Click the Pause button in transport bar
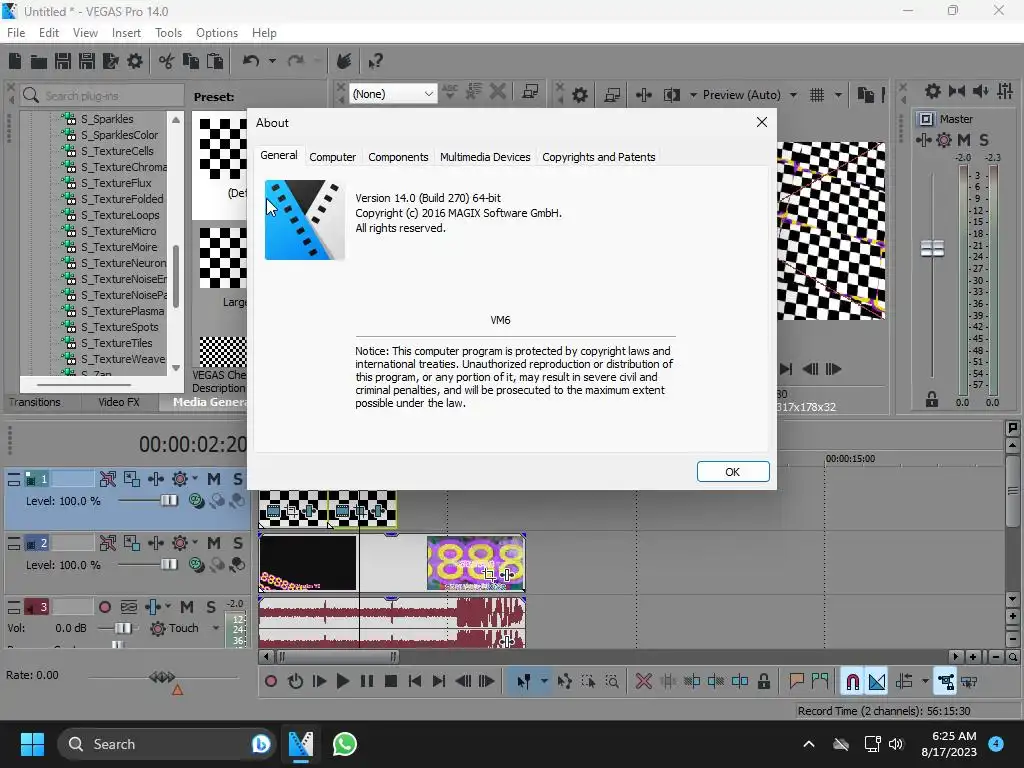The width and height of the screenshot is (1024, 768). (x=367, y=682)
